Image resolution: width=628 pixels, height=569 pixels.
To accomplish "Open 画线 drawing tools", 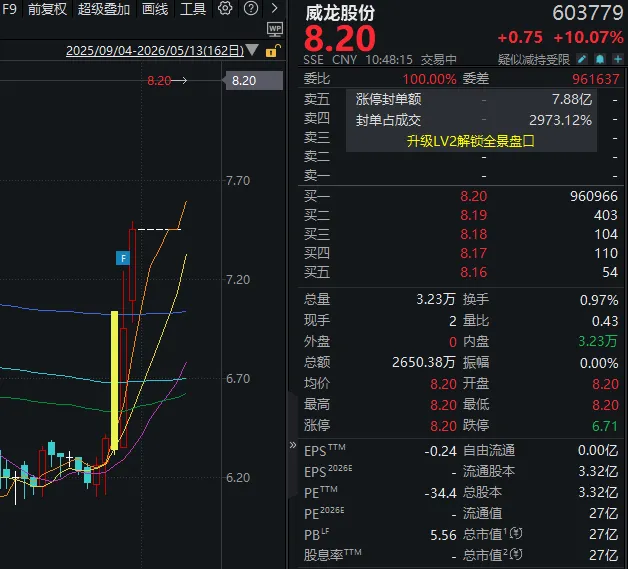I will coord(155,9).
